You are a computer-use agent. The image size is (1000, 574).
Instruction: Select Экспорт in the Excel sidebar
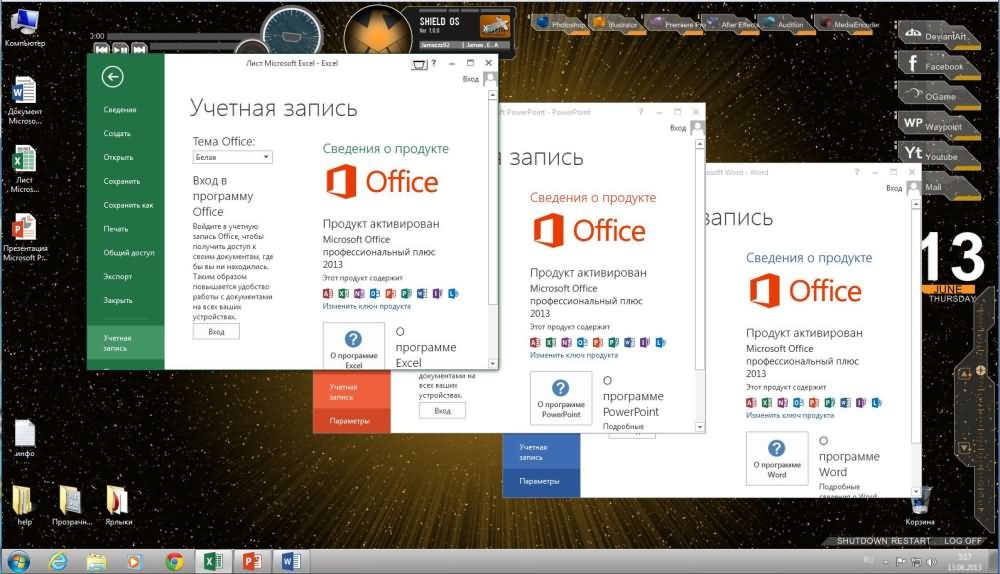coord(118,276)
